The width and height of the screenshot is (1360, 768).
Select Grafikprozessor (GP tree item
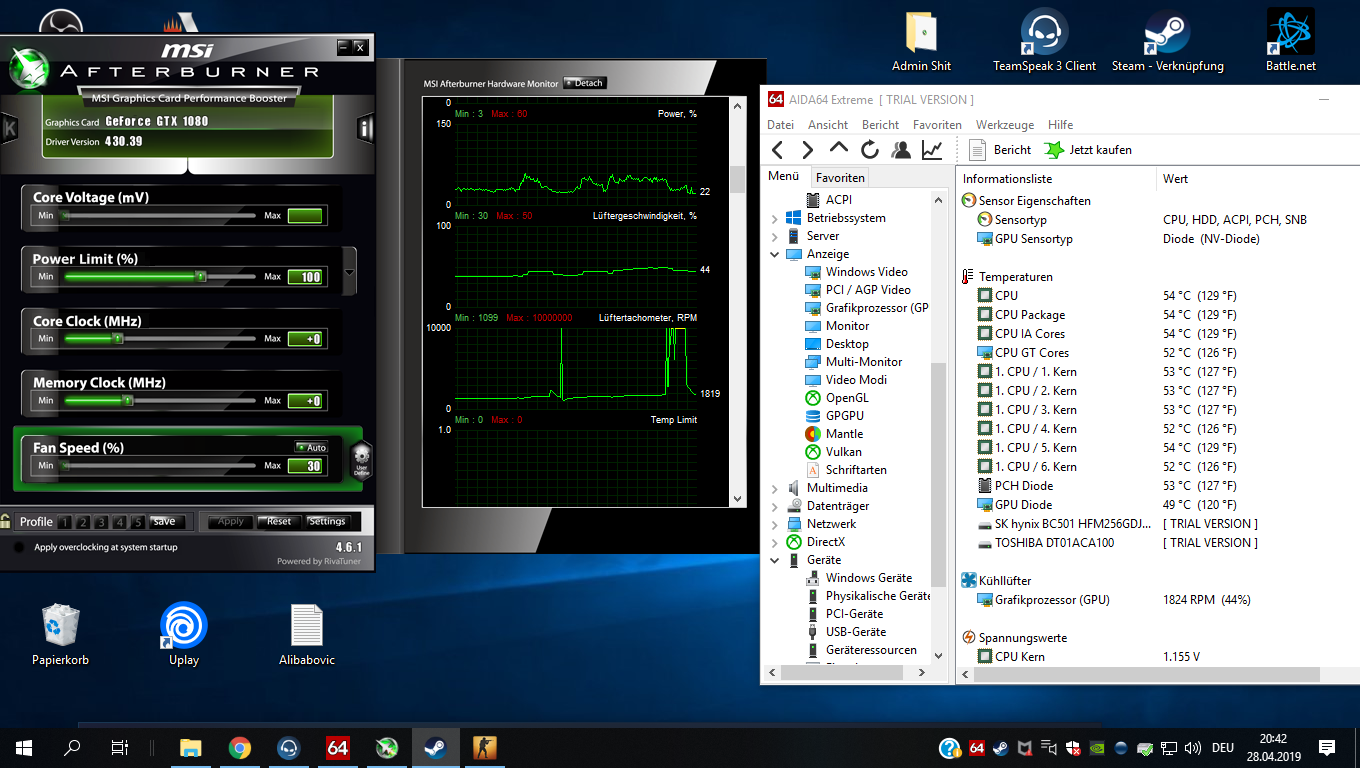pyautogui.click(x=866, y=308)
